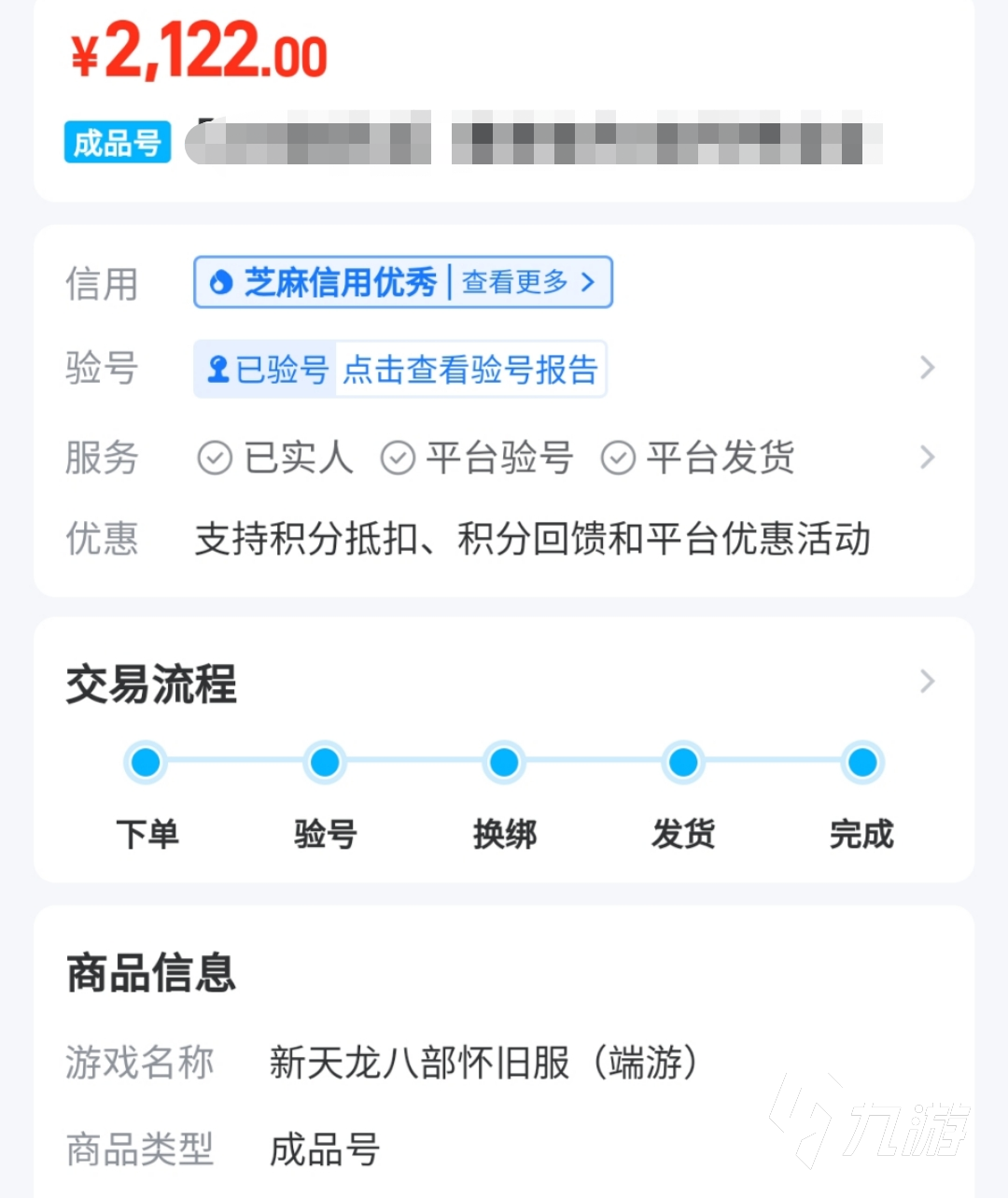Click the 发货 step dot
The width and height of the screenshot is (1008, 1198).
(x=683, y=763)
